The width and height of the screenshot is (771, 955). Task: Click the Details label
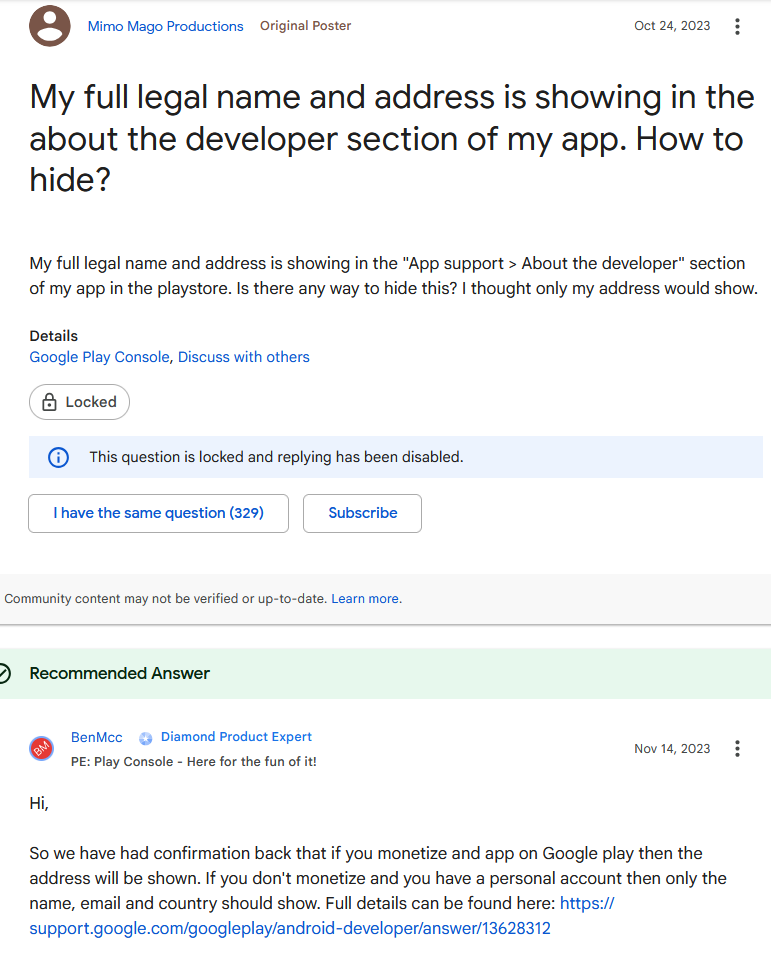(54, 336)
